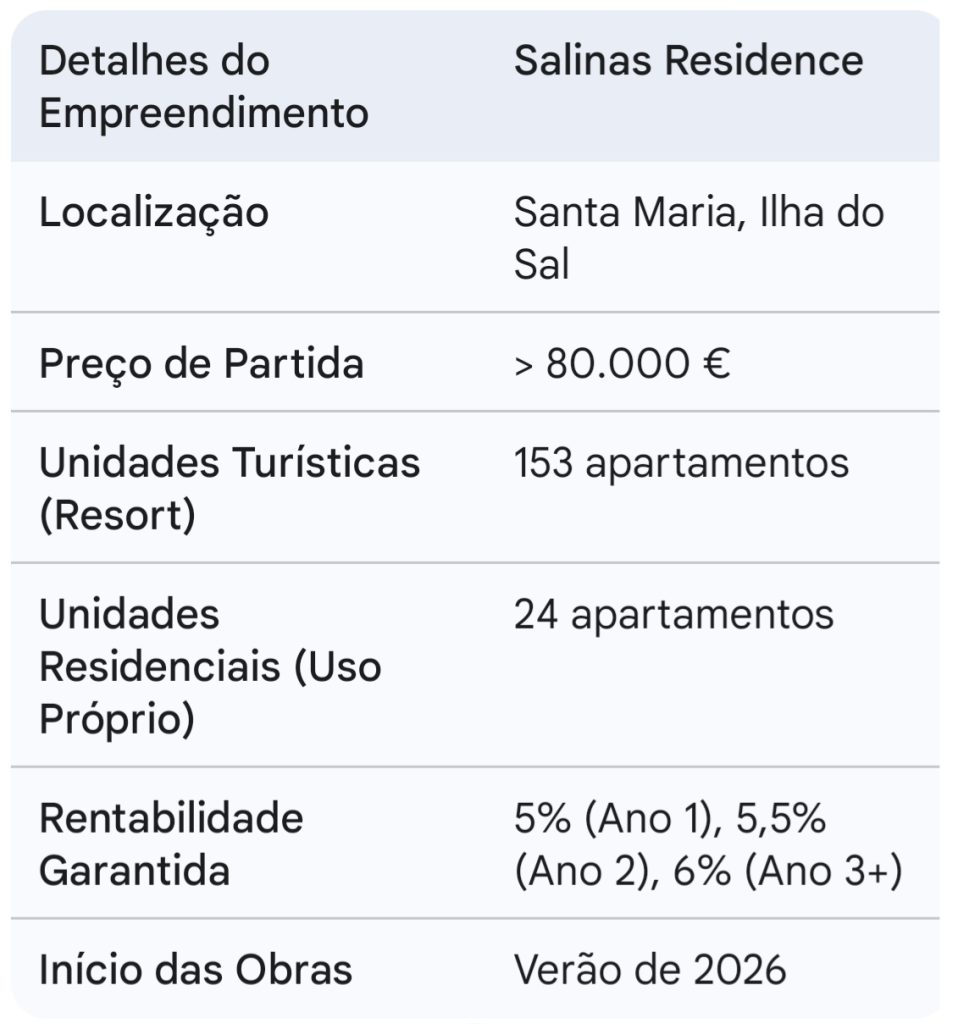
Task: Click the "Início das Obras" label
Action: pyautogui.click(x=195, y=970)
